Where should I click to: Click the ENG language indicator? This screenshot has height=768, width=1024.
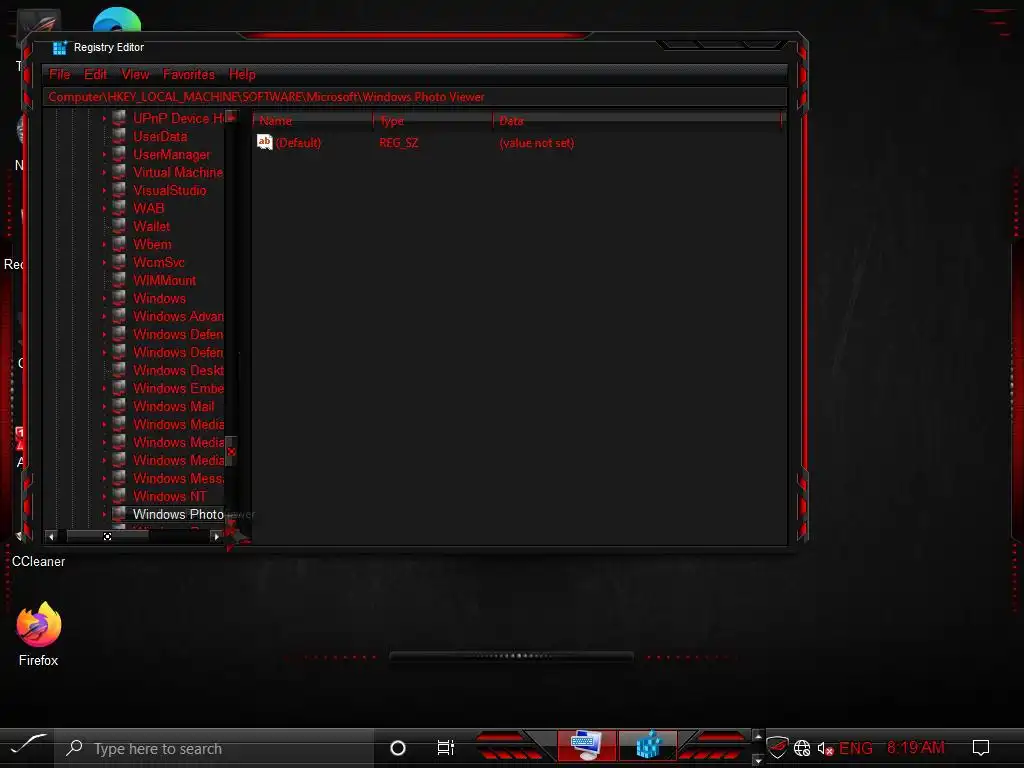[x=856, y=748]
